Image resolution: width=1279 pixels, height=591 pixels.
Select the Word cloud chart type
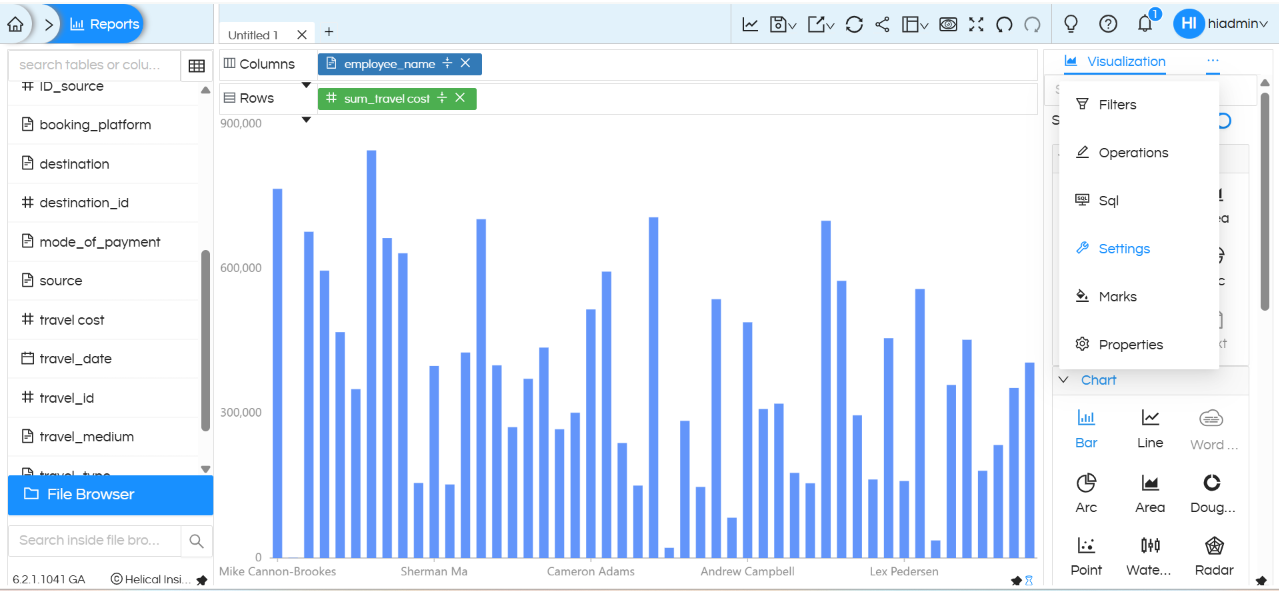(1212, 430)
